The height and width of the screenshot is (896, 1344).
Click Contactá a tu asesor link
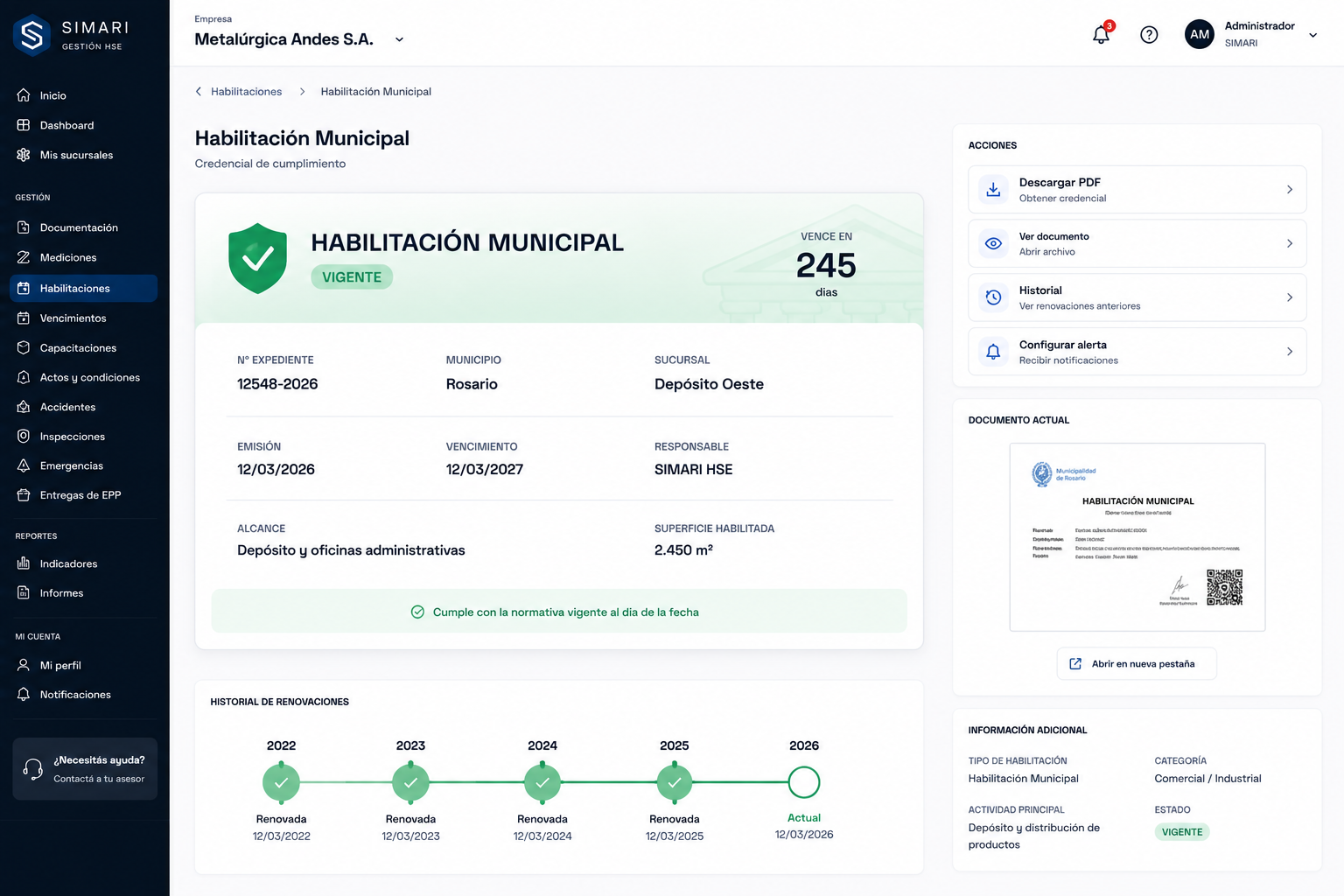pos(99,779)
